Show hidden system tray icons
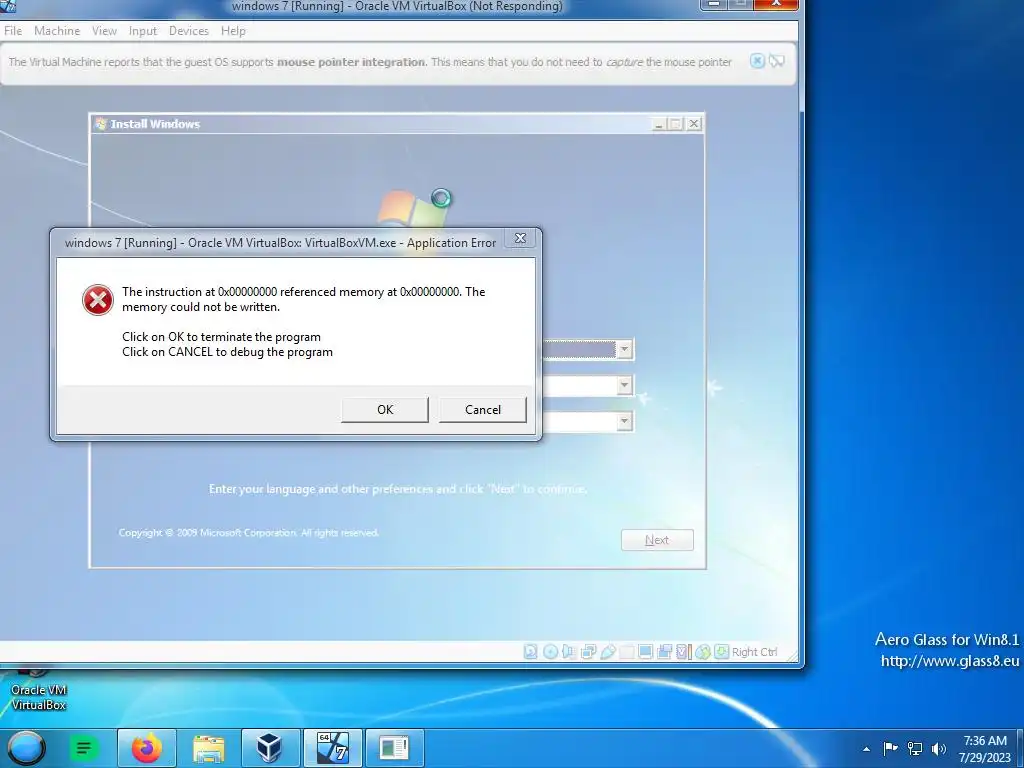 [866, 749]
